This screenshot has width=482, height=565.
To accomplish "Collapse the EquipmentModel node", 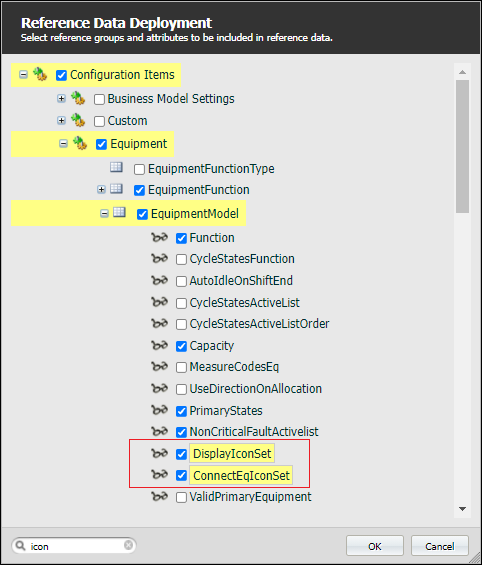I will click(104, 214).
